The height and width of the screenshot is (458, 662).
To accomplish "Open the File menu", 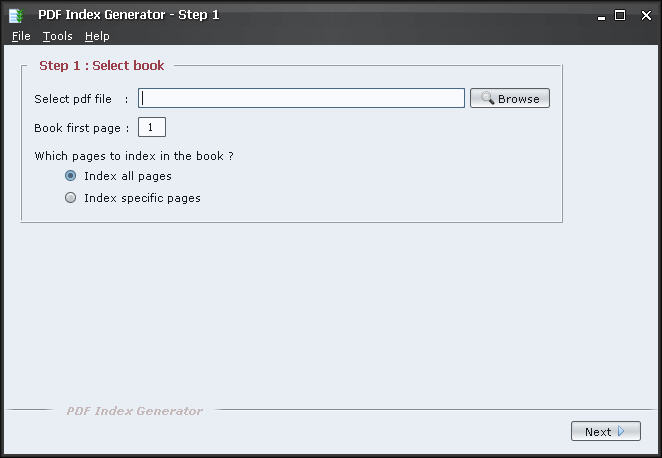I will point(21,36).
